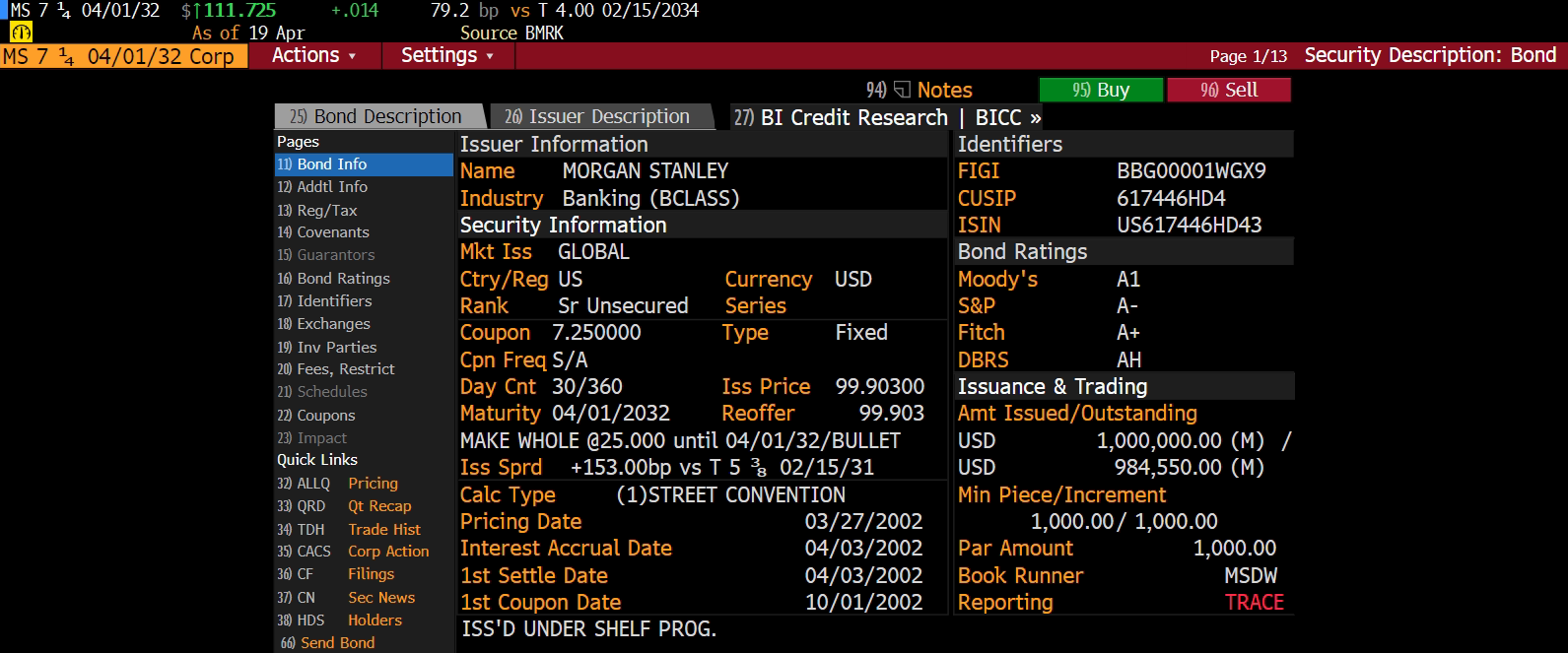Select the Addtl Info page

[364, 187]
